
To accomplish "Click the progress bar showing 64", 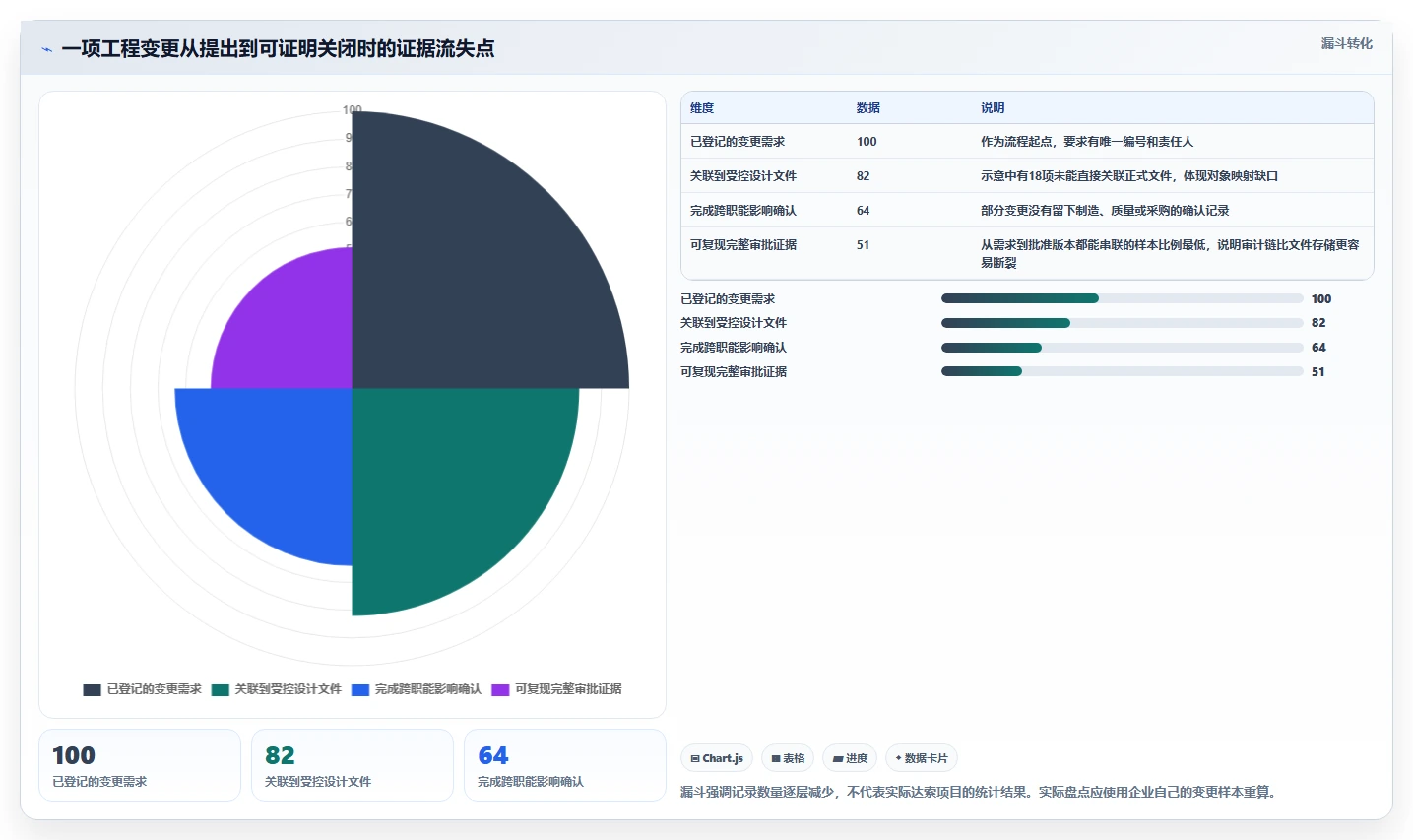I will pyautogui.click(x=1123, y=348).
